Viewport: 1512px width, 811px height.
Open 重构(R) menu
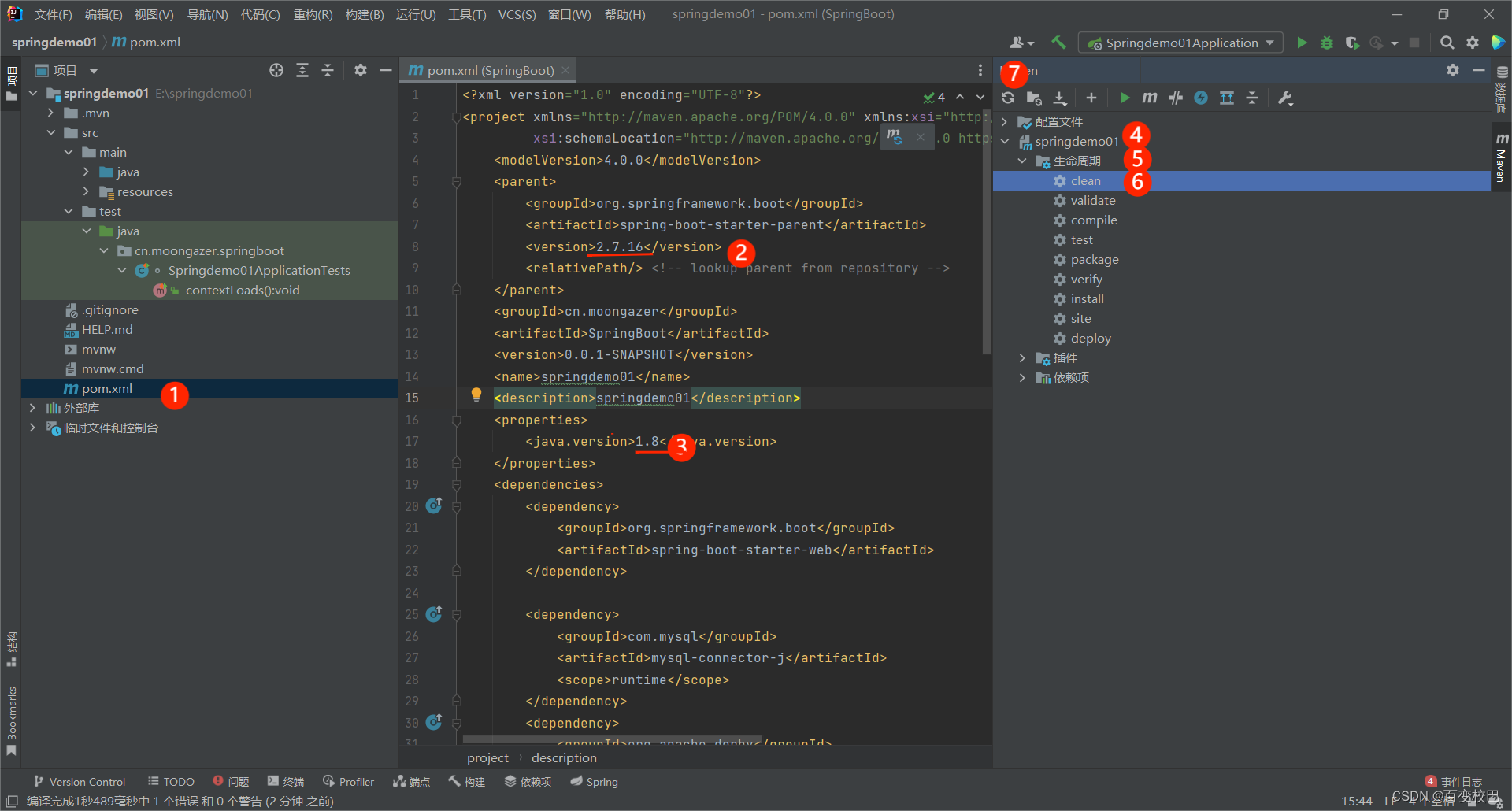[x=313, y=14]
